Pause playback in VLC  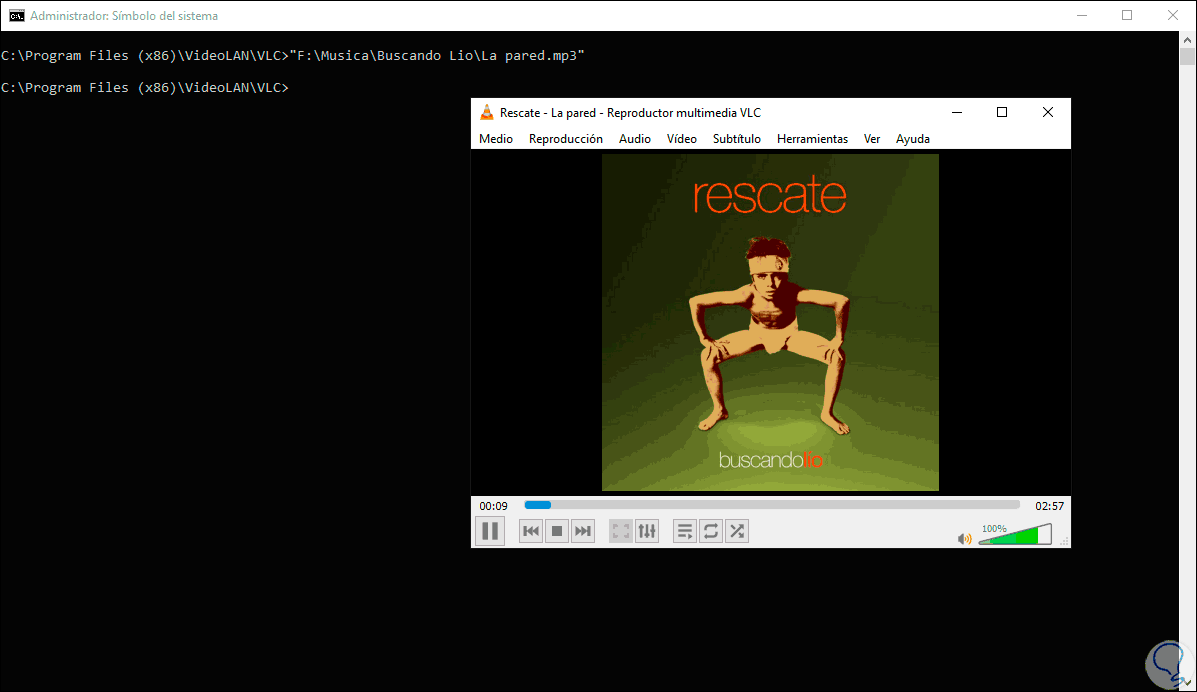[490, 531]
